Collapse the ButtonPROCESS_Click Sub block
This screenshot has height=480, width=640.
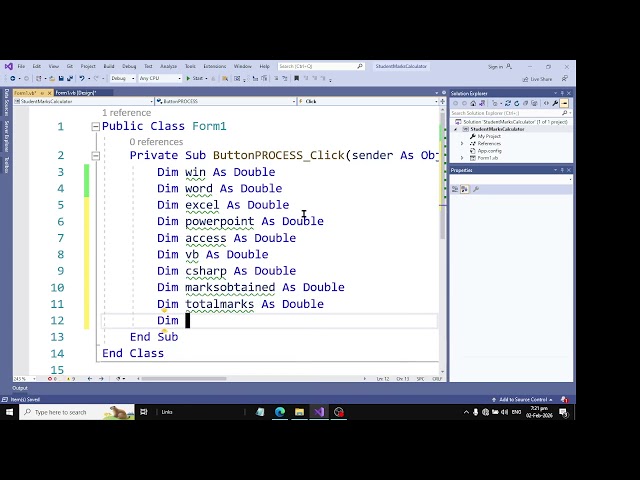click(96, 156)
